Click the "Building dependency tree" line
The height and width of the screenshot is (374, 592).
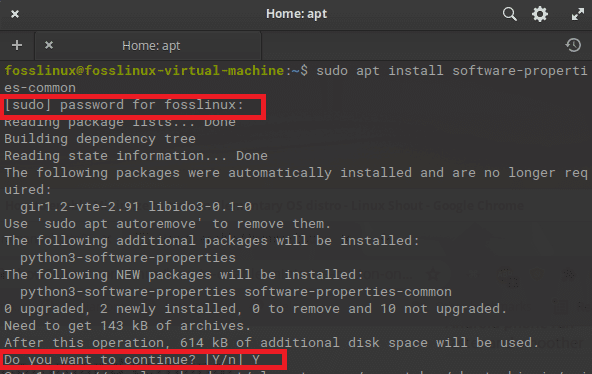(x=100, y=139)
